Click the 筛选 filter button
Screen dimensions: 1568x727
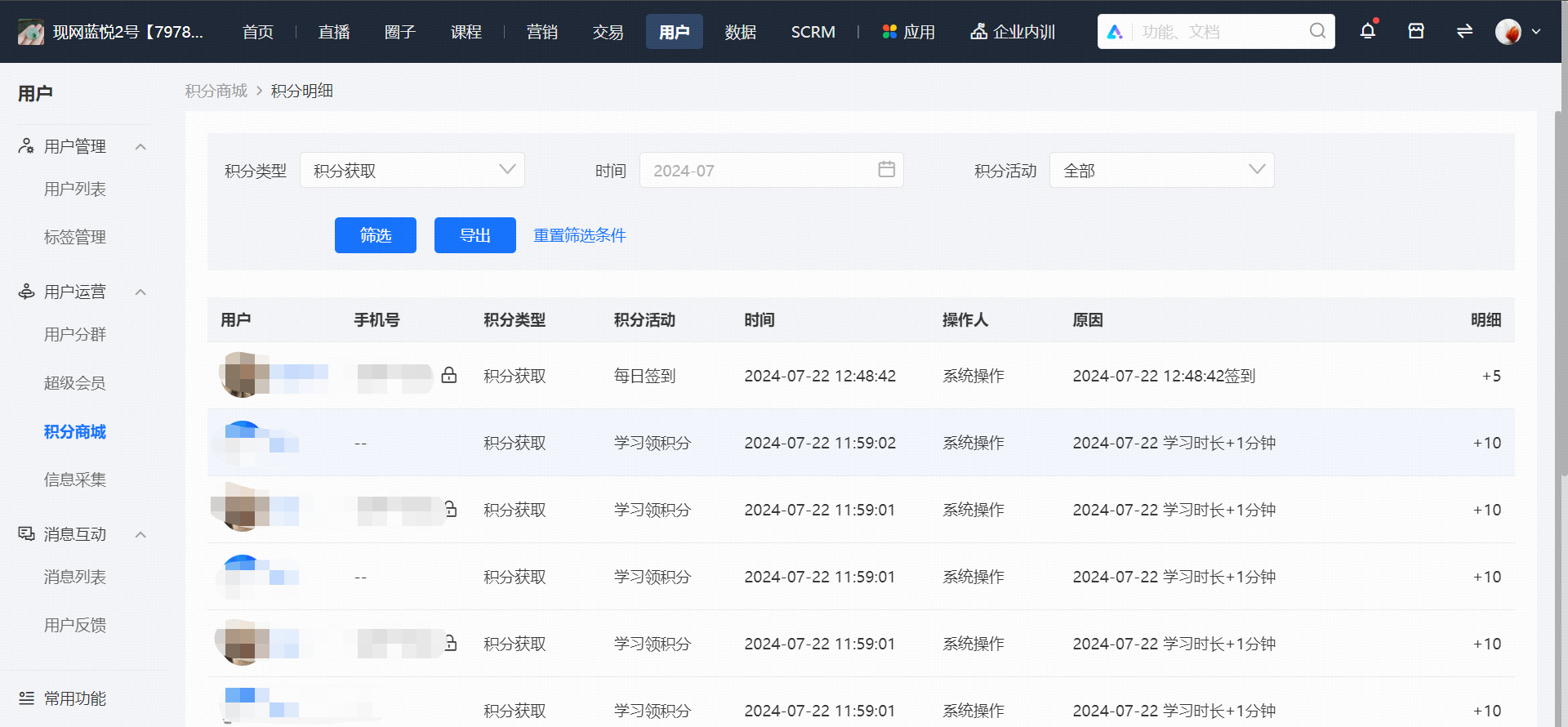(376, 235)
